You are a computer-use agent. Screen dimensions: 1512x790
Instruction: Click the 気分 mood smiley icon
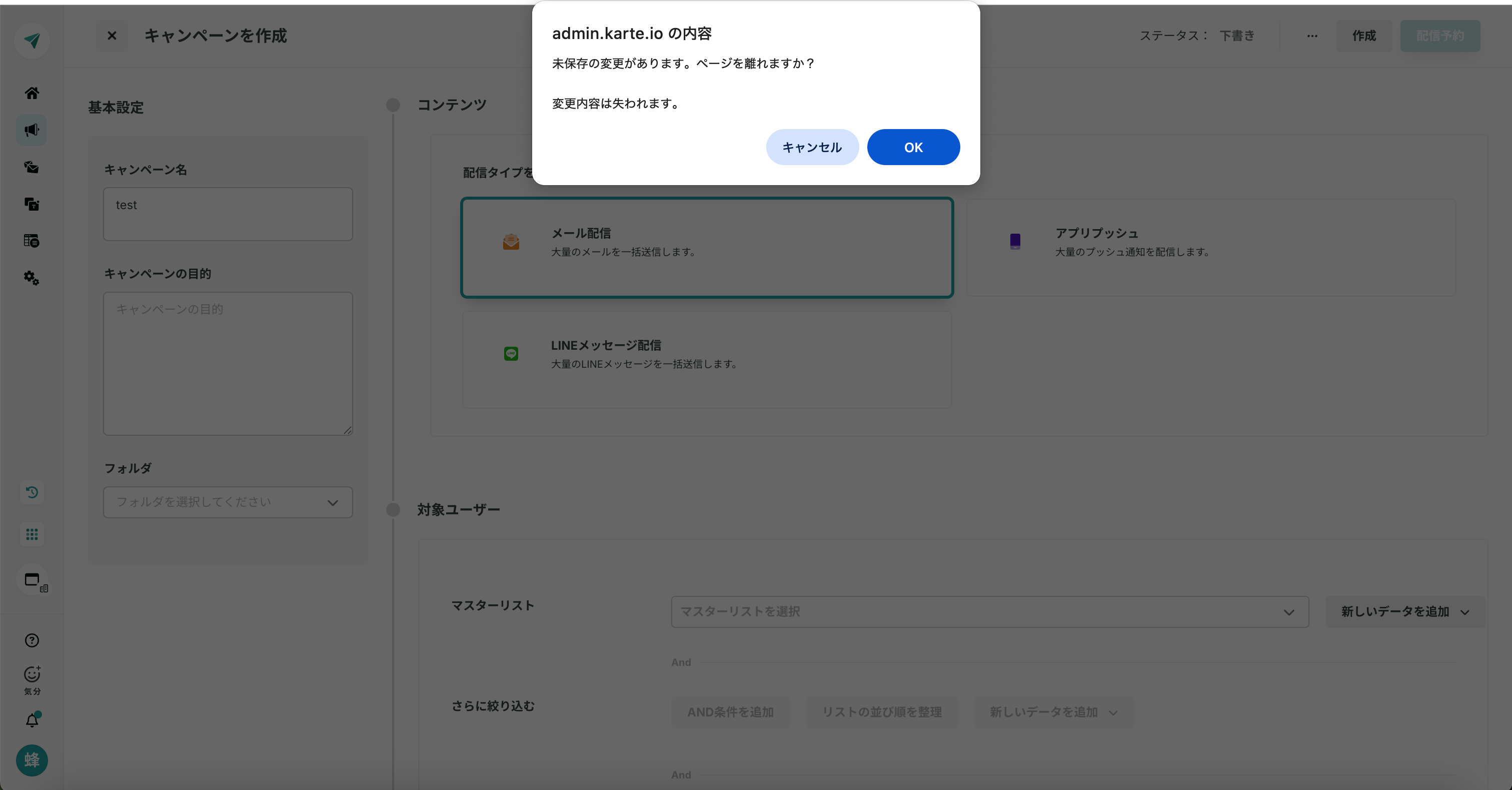tap(32, 675)
